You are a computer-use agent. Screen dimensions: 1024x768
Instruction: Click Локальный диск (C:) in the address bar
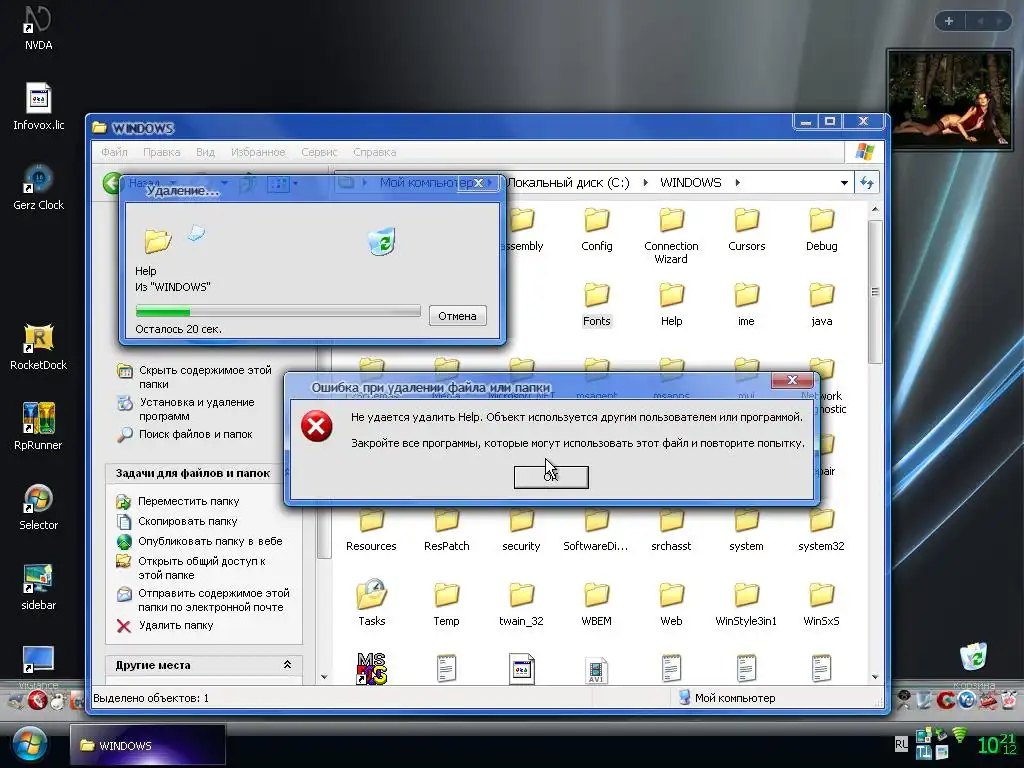[x=568, y=183]
